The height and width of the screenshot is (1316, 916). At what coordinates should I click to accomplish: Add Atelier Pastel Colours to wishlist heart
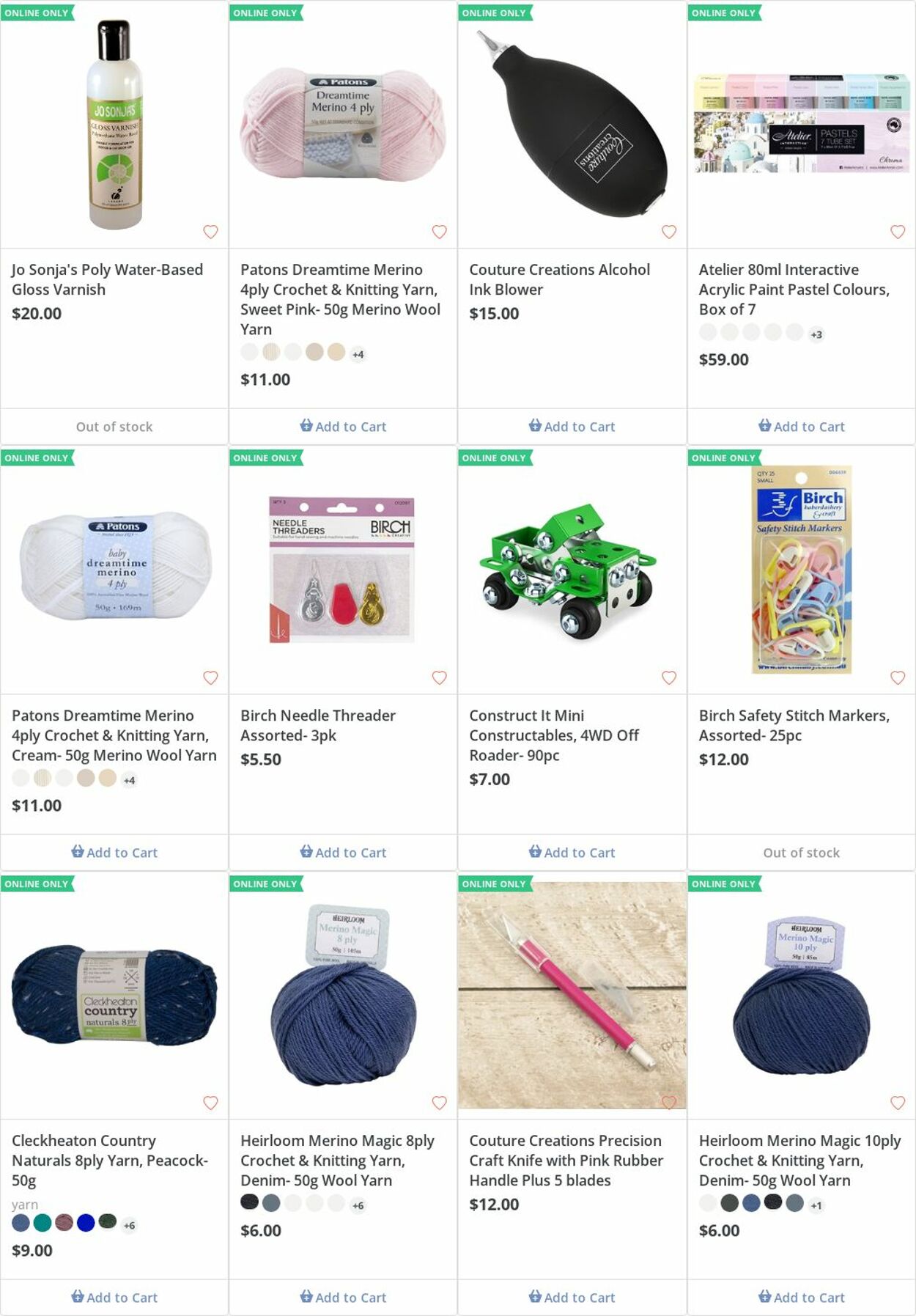897,232
